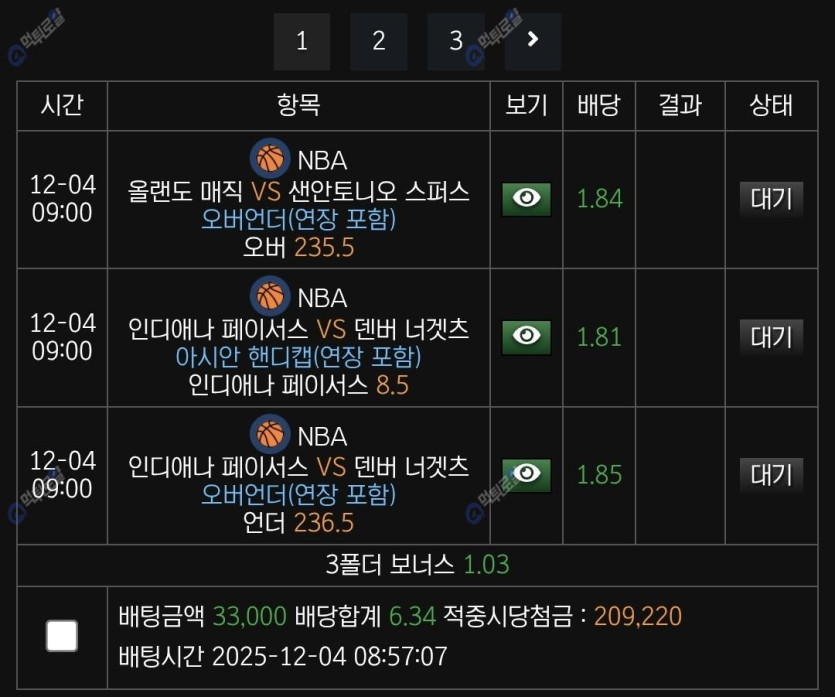View details of the Orlando vs San Antonio bet
This screenshot has height=697, width=835.
click(526, 199)
